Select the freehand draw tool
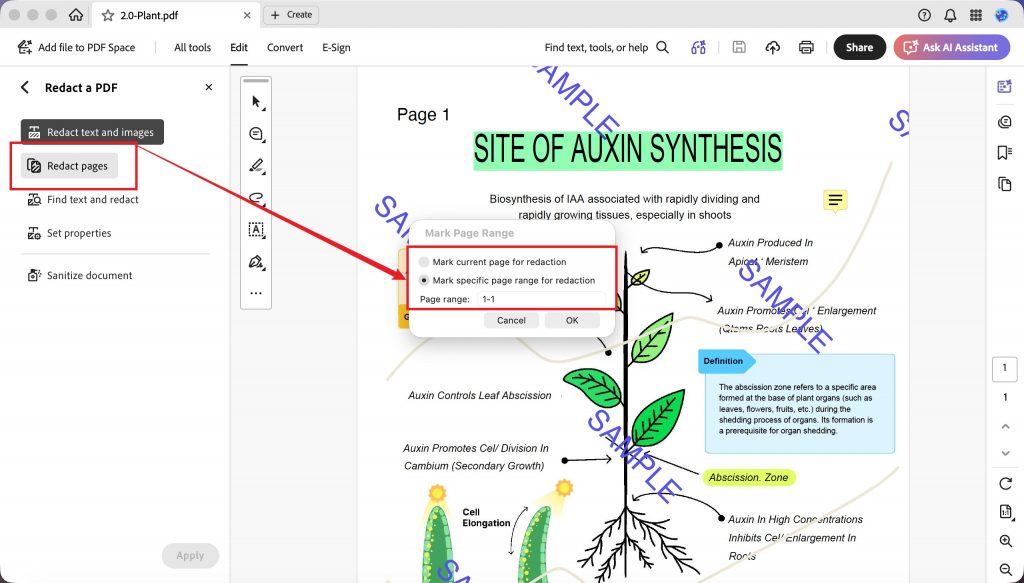1024x583 pixels. pos(256,198)
